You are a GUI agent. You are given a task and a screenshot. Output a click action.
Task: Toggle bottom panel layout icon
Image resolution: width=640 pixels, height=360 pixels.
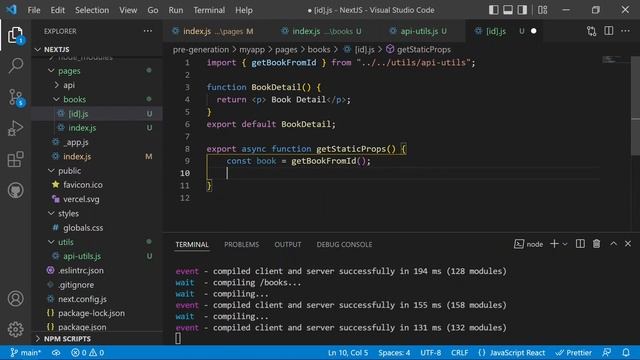508,10
